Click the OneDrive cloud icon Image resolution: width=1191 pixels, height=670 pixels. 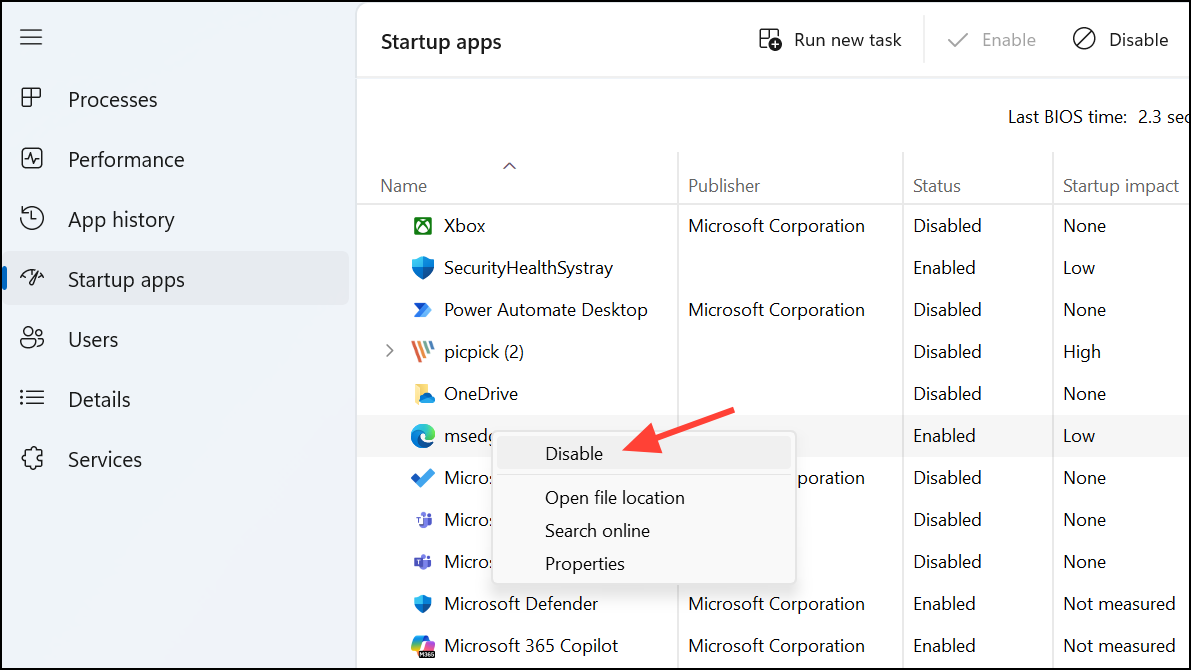[x=422, y=393]
